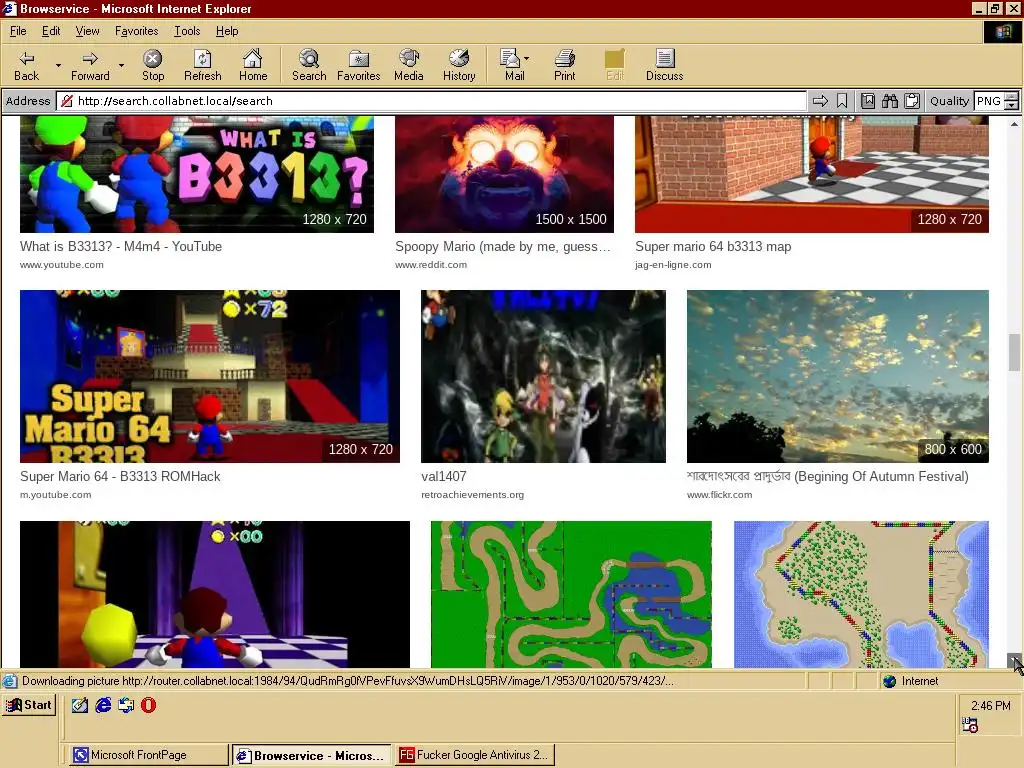Switch to Fucker Google Antivirus taskbar button
Image resolution: width=1024 pixels, height=768 pixels.
point(475,755)
